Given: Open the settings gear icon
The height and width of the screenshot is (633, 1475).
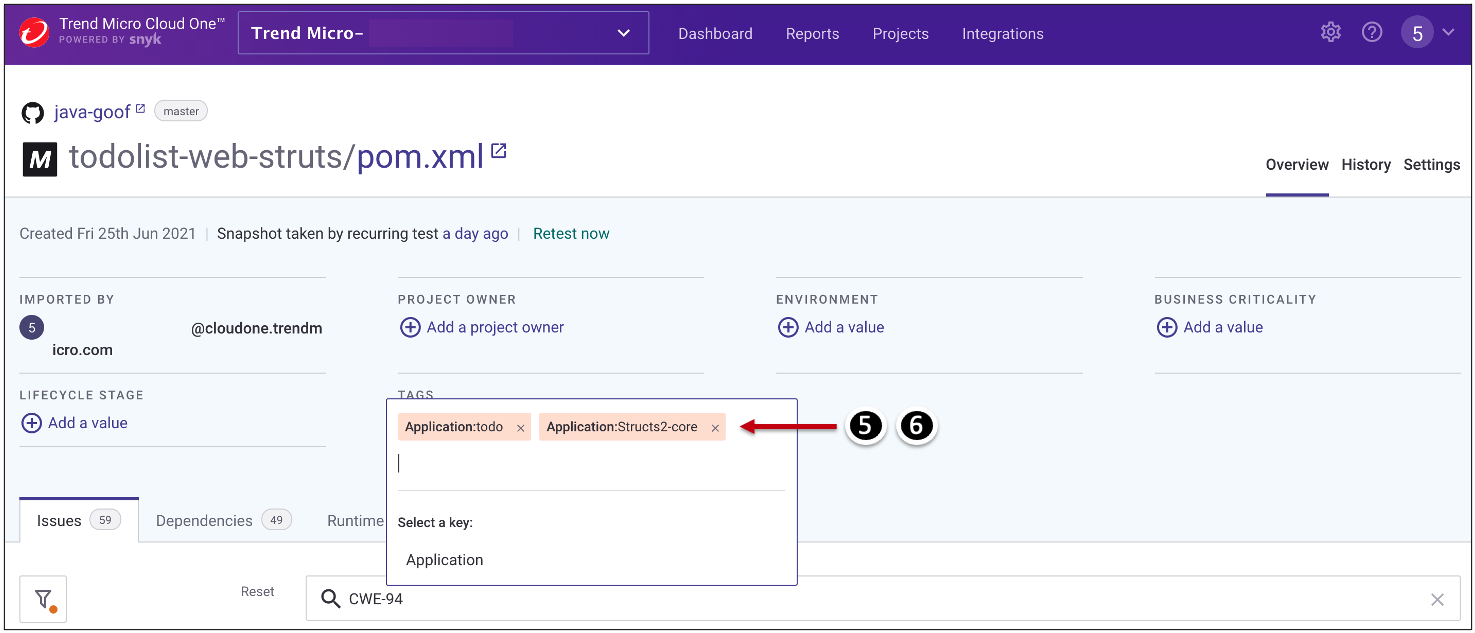Looking at the screenshot, I should tap(1330, 32).
